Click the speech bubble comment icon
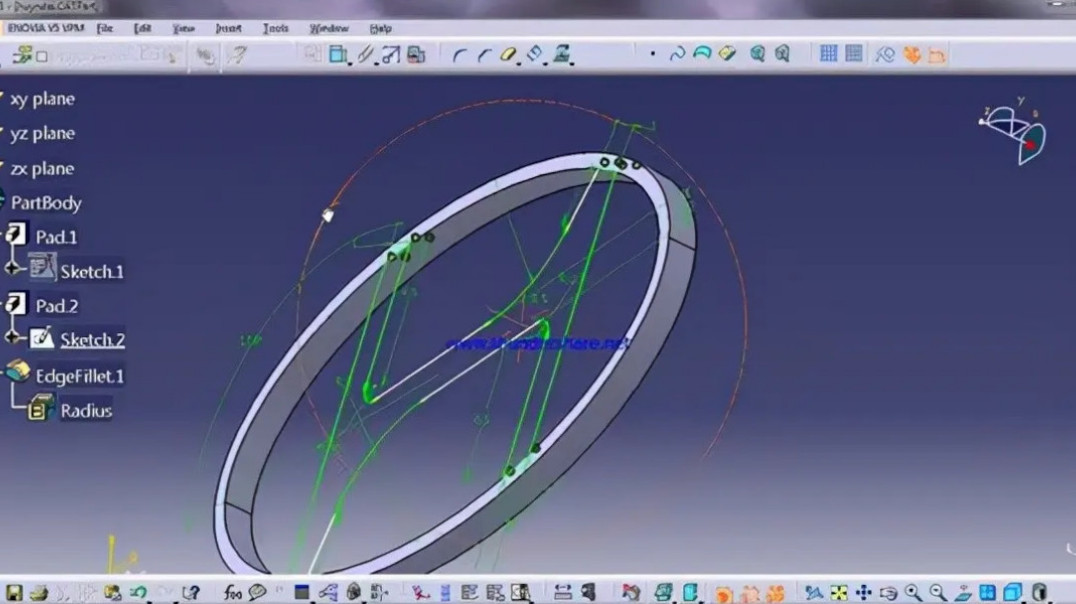This screenshot has height=604, width=1076. 258,592
